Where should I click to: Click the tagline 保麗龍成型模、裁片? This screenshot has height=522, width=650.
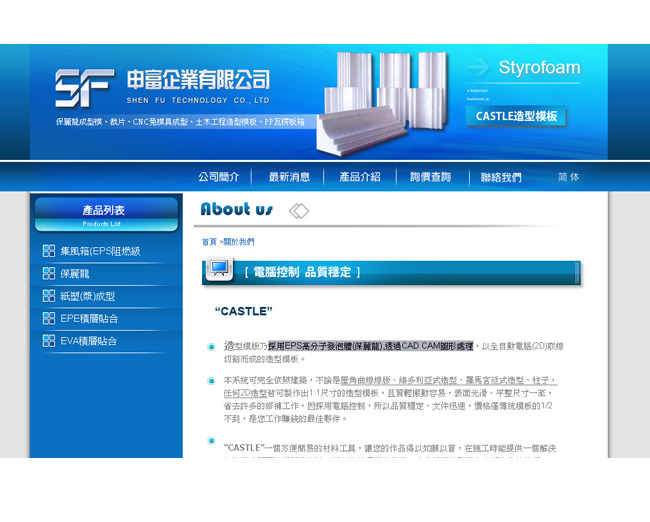(x=180, y=122)
